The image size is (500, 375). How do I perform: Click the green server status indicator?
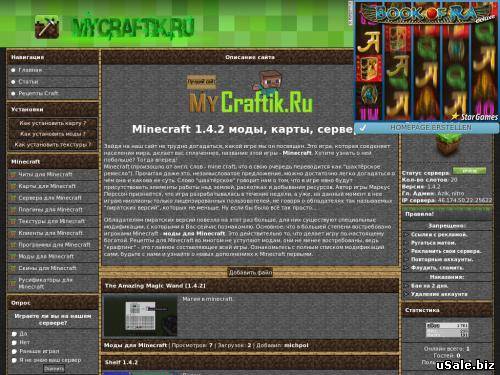tap(469, 171)
